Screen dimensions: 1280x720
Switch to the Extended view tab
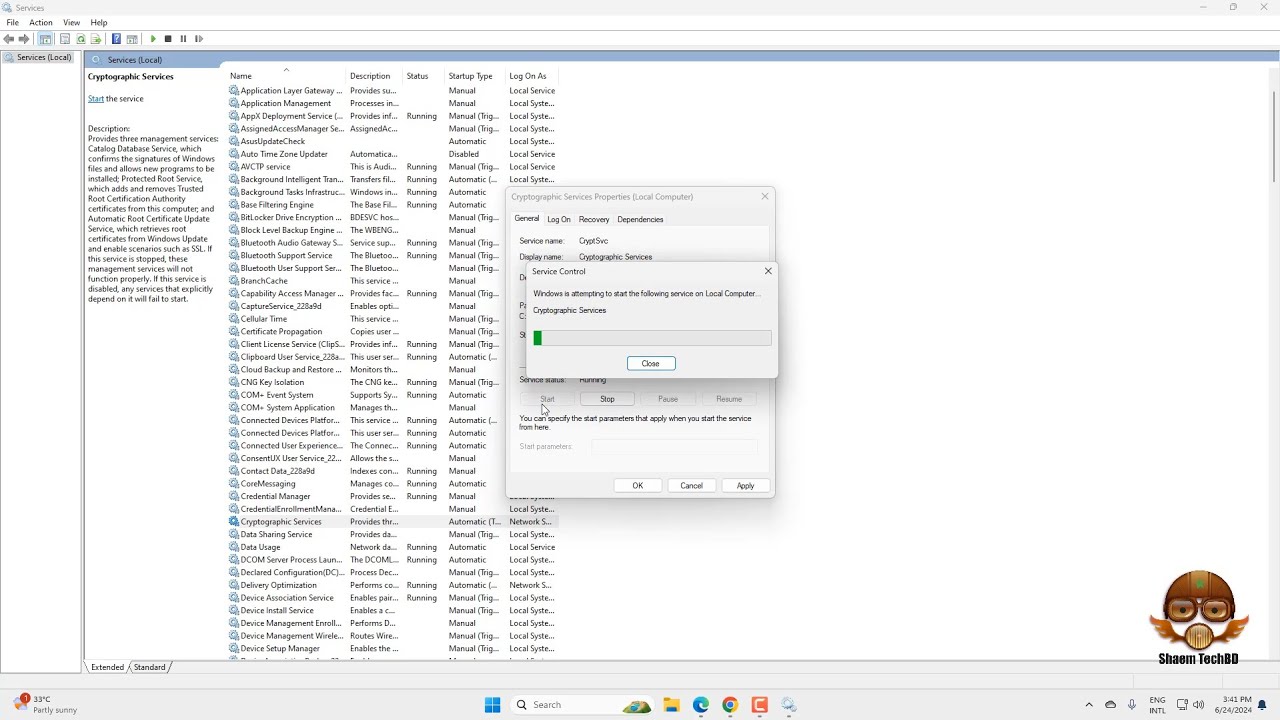tap(107, 667)
